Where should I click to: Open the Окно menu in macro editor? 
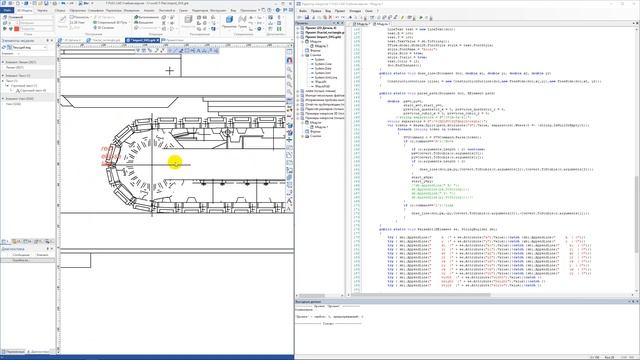[369, 11]
